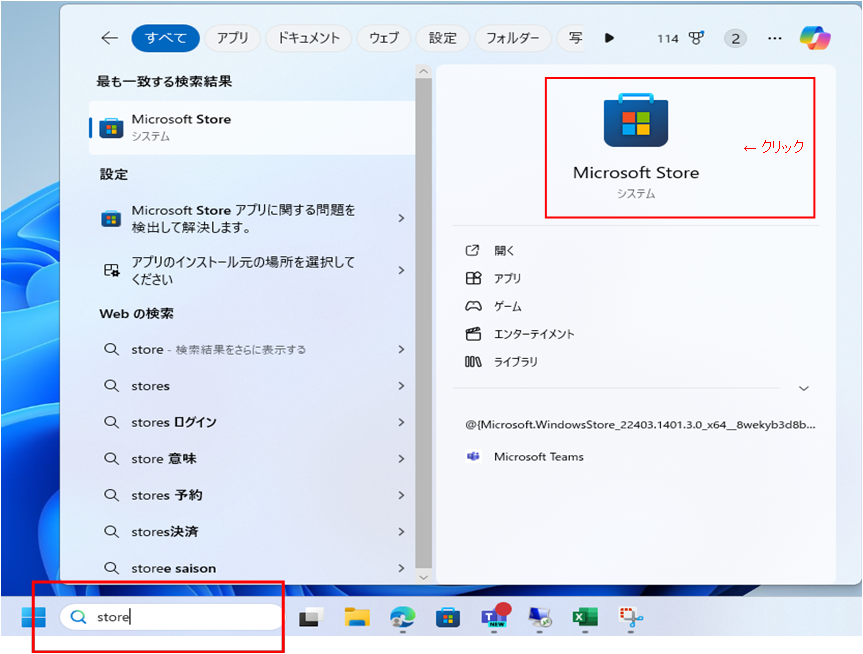Expand arrow beside 'stores' suggestion
This screenshot has height=654, width=863.
point(401,386)
